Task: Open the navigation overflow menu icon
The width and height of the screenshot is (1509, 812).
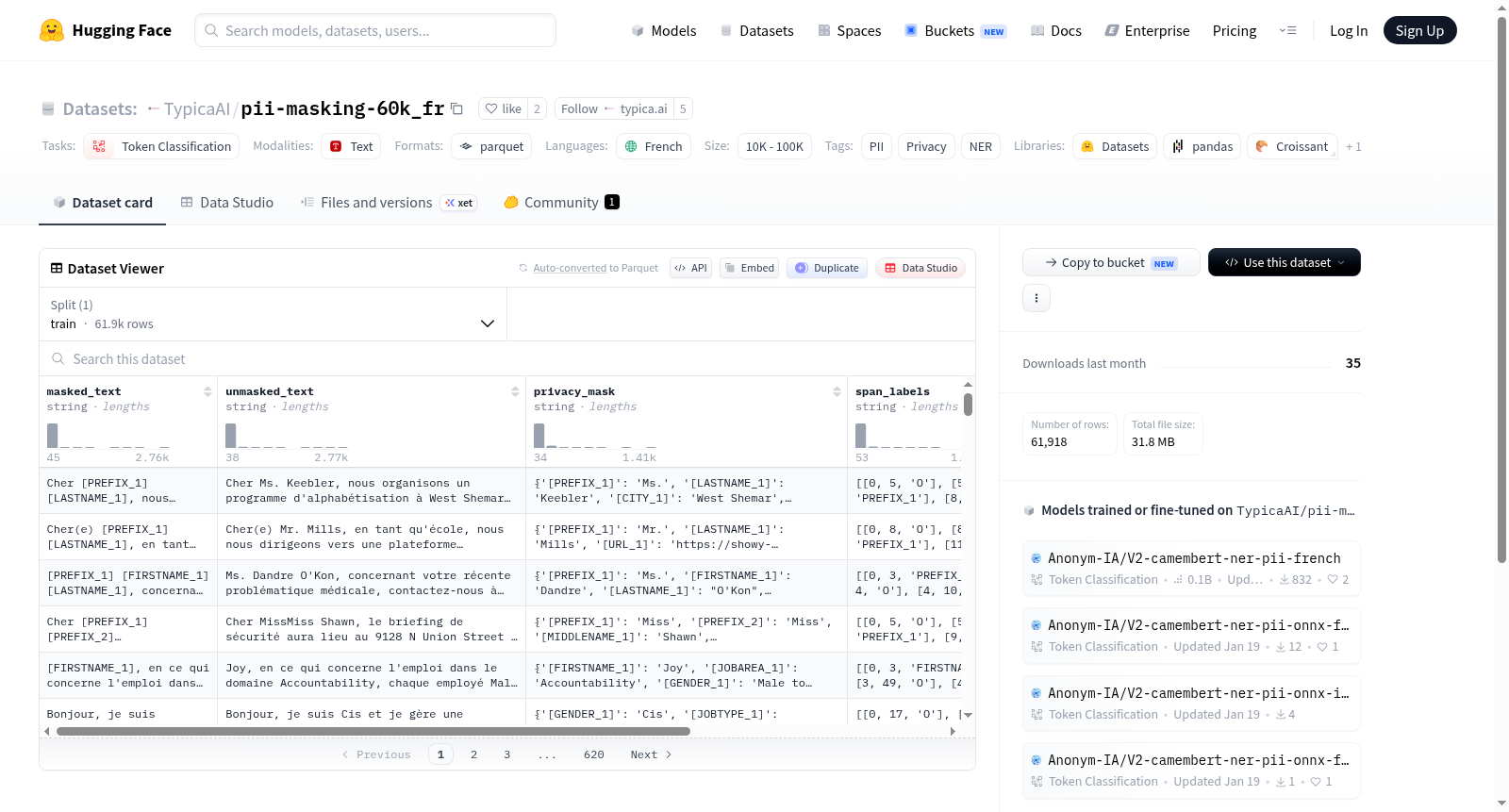Action: (x=1287, y=30)
